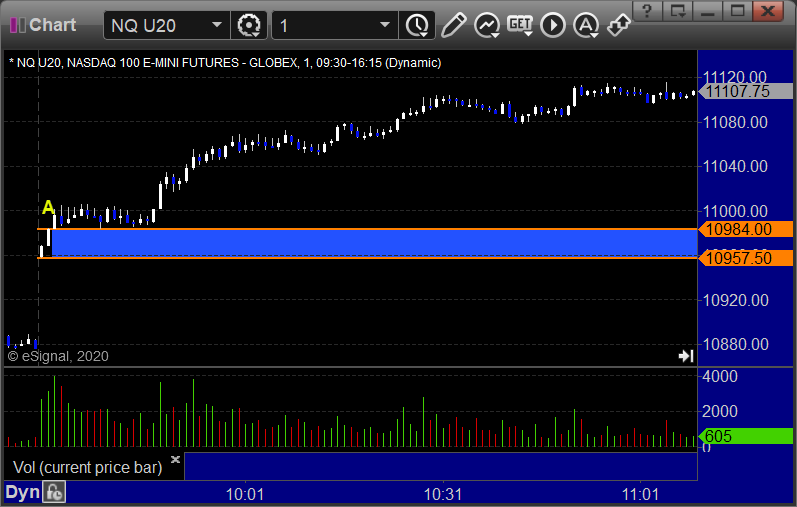Click the yellow A marker
This screenshot has height=507, width=797.
pos(48,207)
